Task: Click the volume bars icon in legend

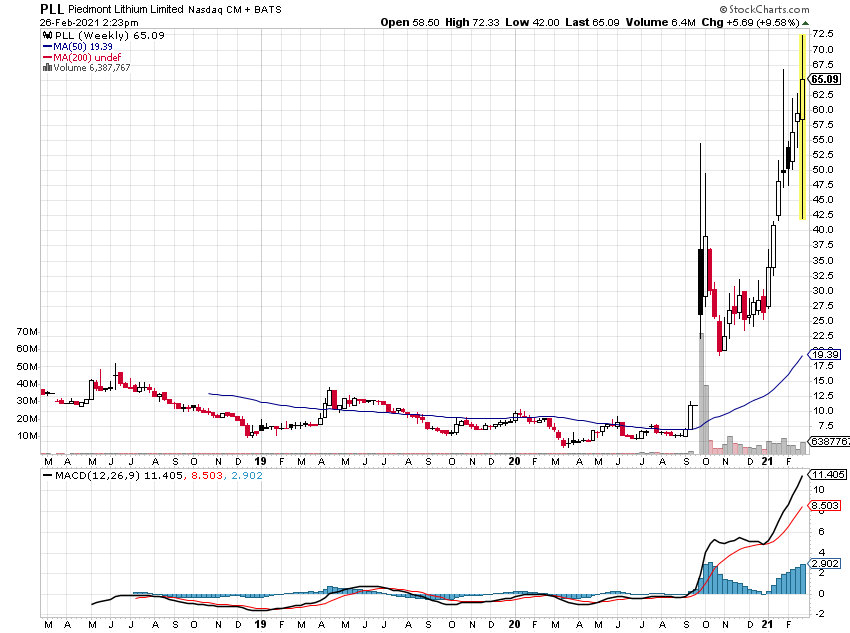Action: [47, 68]
